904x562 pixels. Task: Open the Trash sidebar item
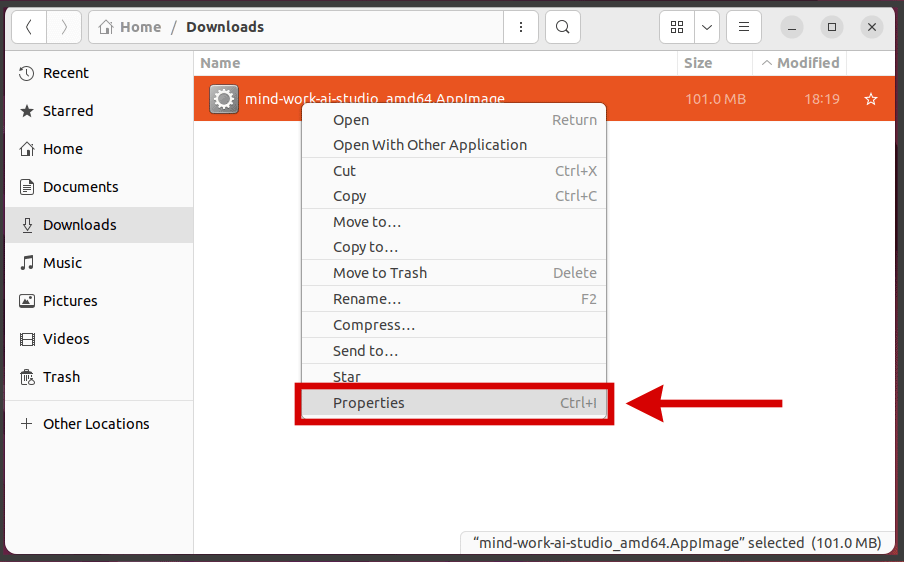(x=61, y=377)
